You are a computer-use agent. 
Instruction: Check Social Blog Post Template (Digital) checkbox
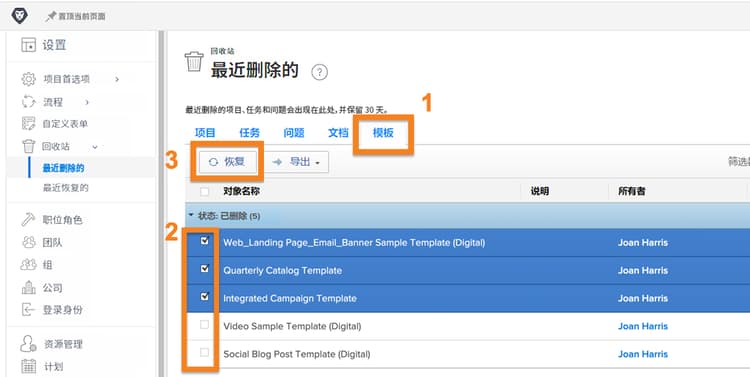click(x=204, y=353)
